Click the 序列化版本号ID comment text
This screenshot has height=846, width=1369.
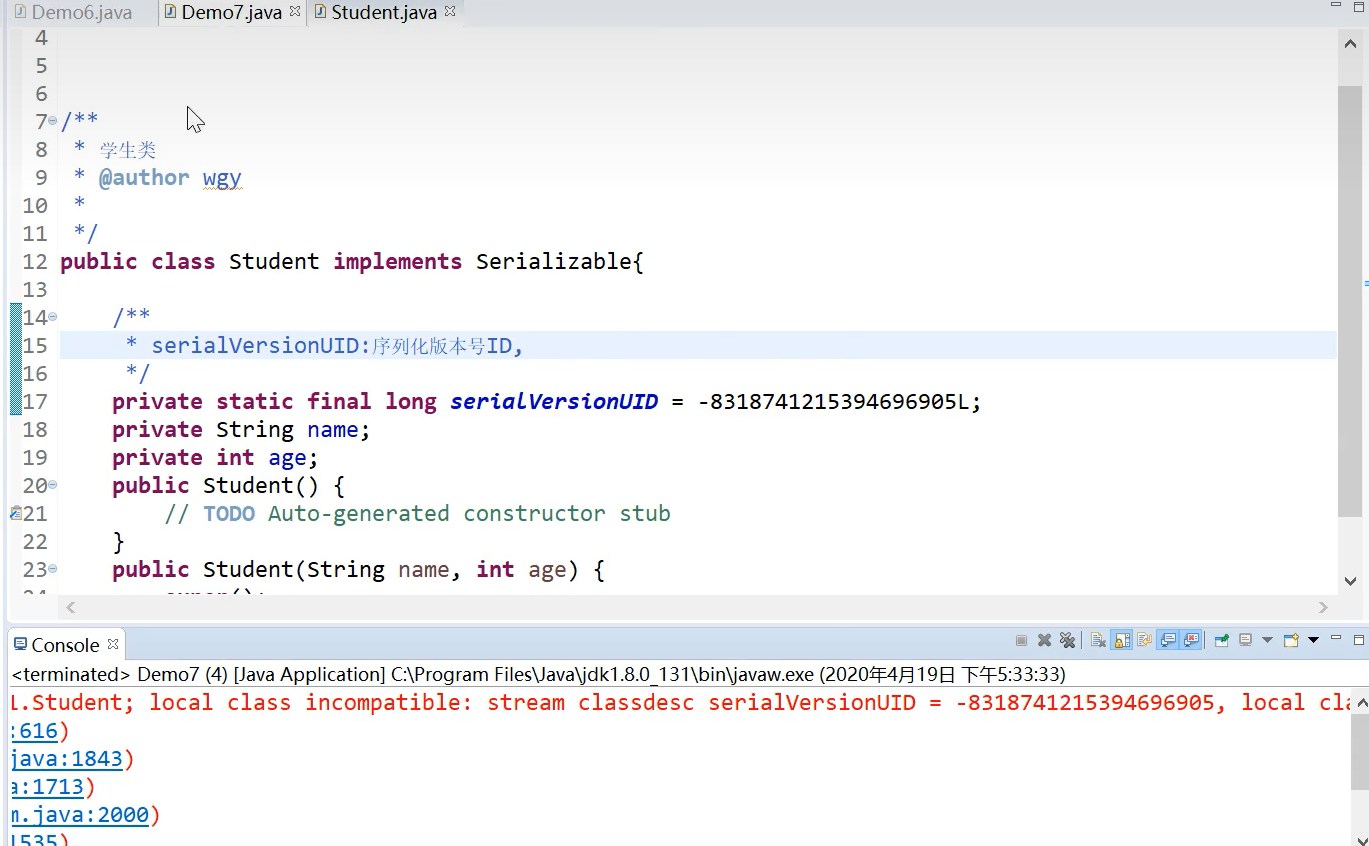[442, 346]
